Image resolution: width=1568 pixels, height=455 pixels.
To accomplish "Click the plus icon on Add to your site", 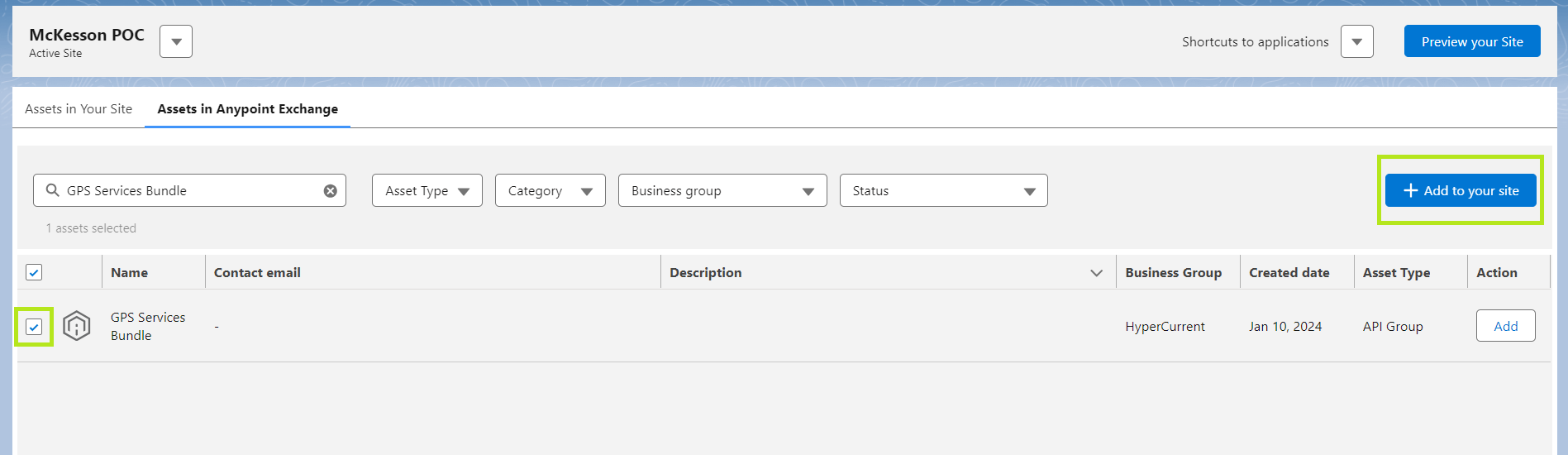I will point(1410,190).
